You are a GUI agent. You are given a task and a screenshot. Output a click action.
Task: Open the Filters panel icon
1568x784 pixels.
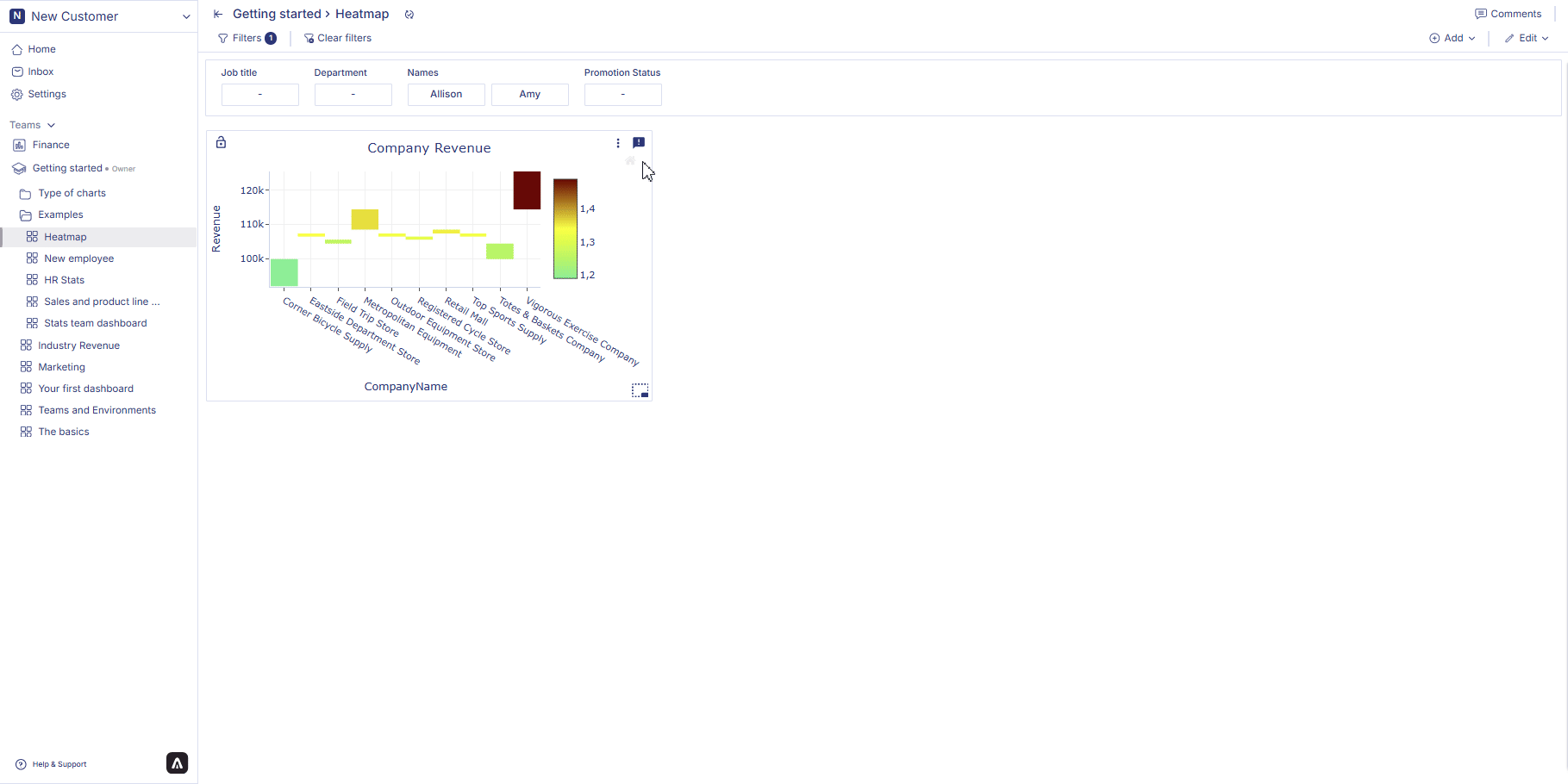224,38
